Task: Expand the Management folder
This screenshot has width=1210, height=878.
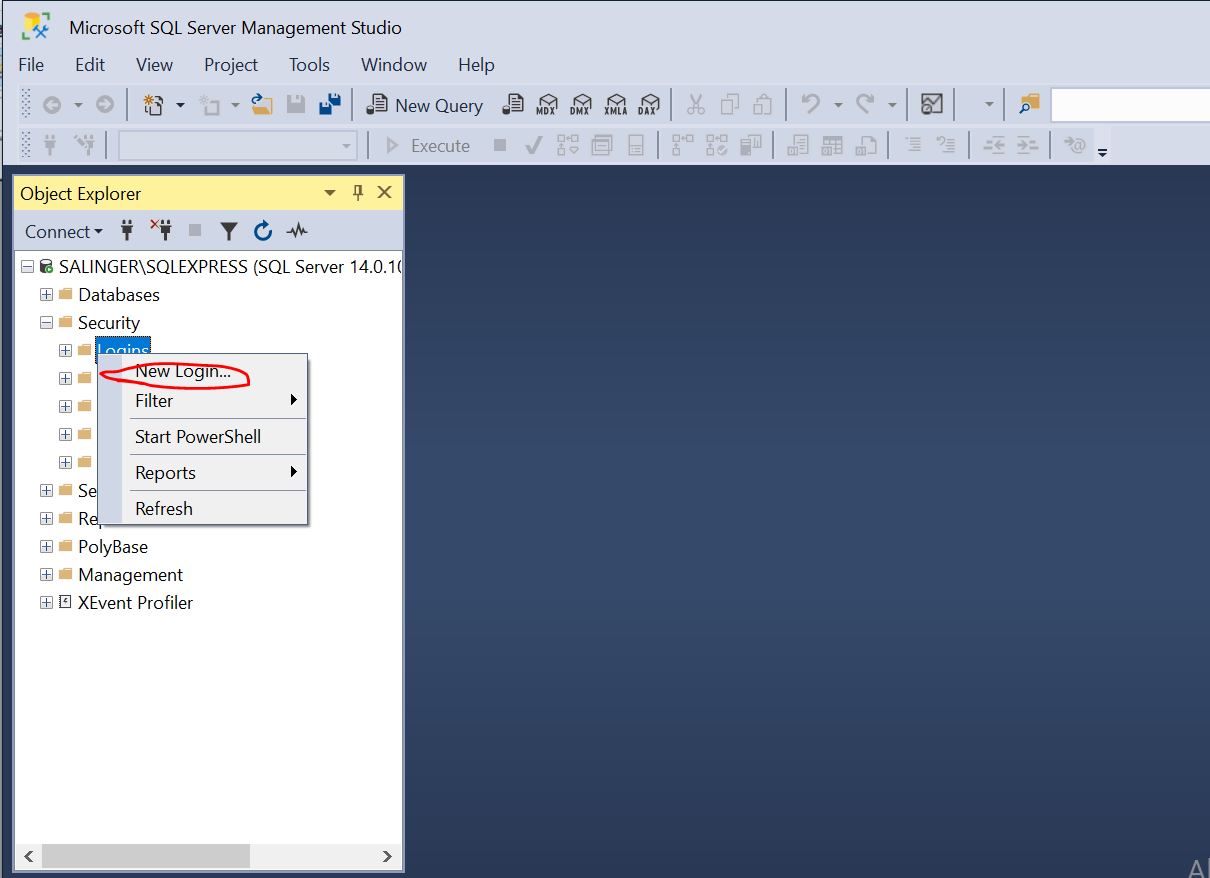Action: click(x=46, y=575)
